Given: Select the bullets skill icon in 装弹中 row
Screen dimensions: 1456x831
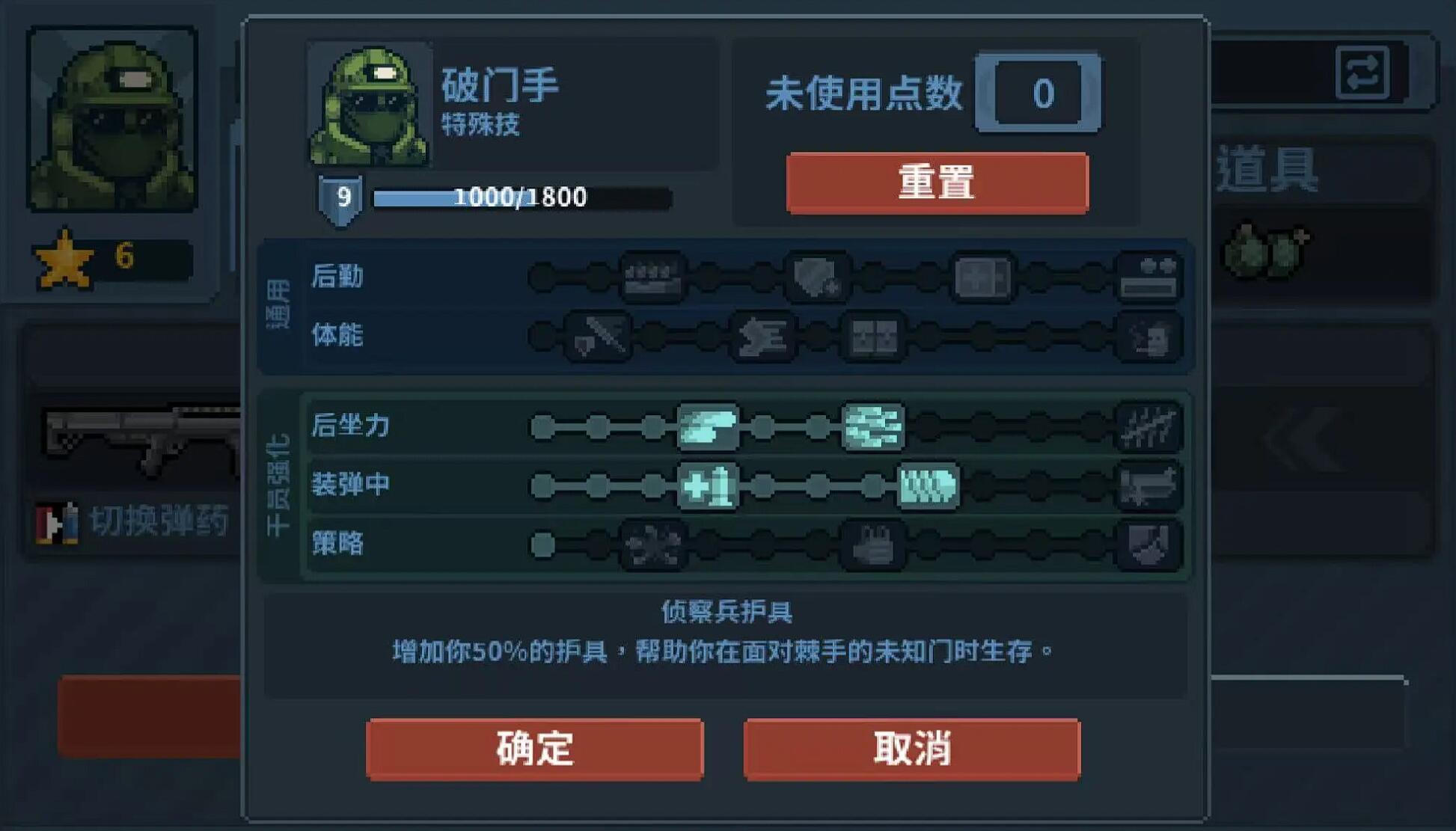Looking at the screenshot, I should pos(928,486).
